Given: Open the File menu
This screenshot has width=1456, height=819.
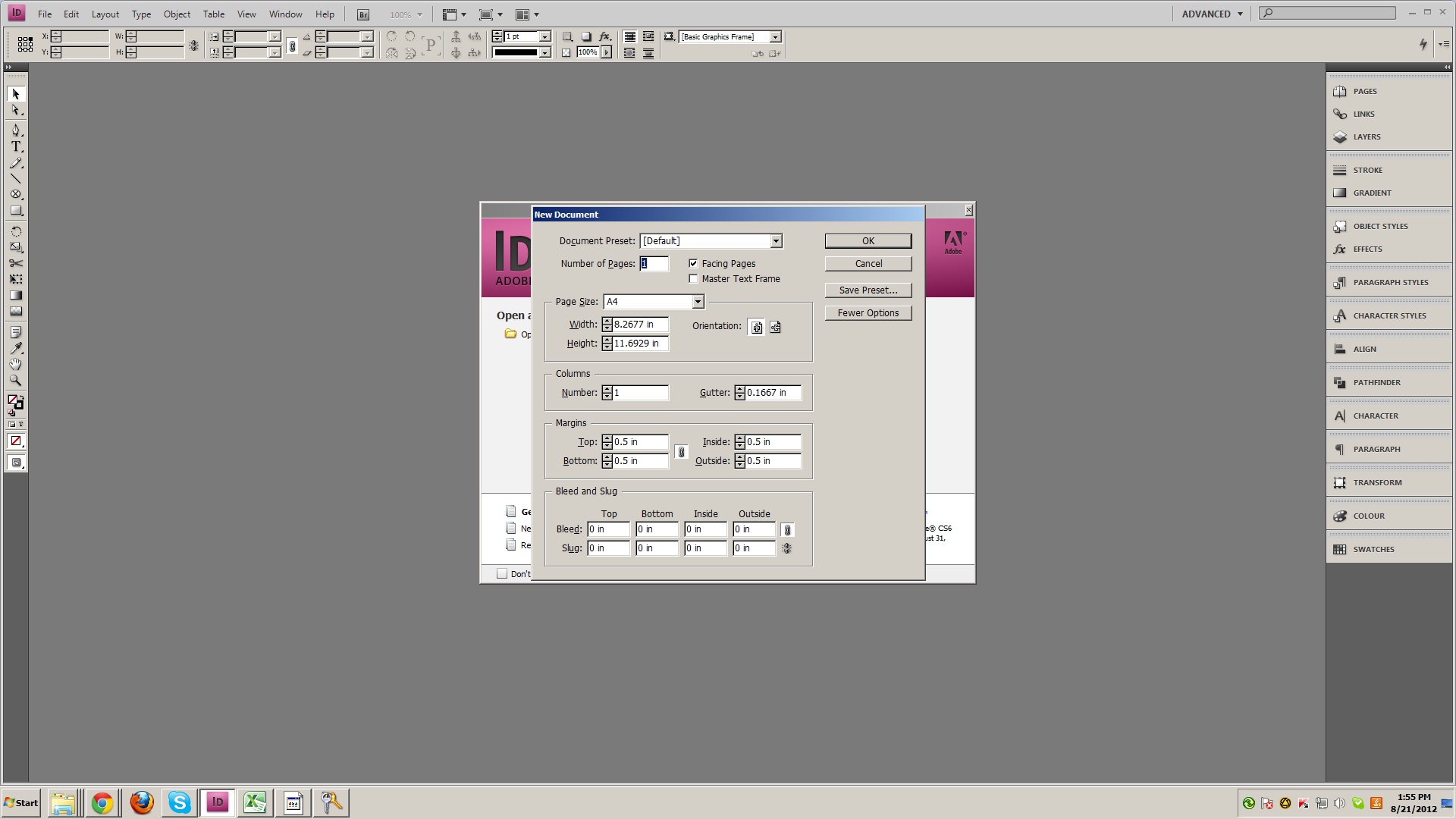Looking at the screenshot, I should point(45,14).
